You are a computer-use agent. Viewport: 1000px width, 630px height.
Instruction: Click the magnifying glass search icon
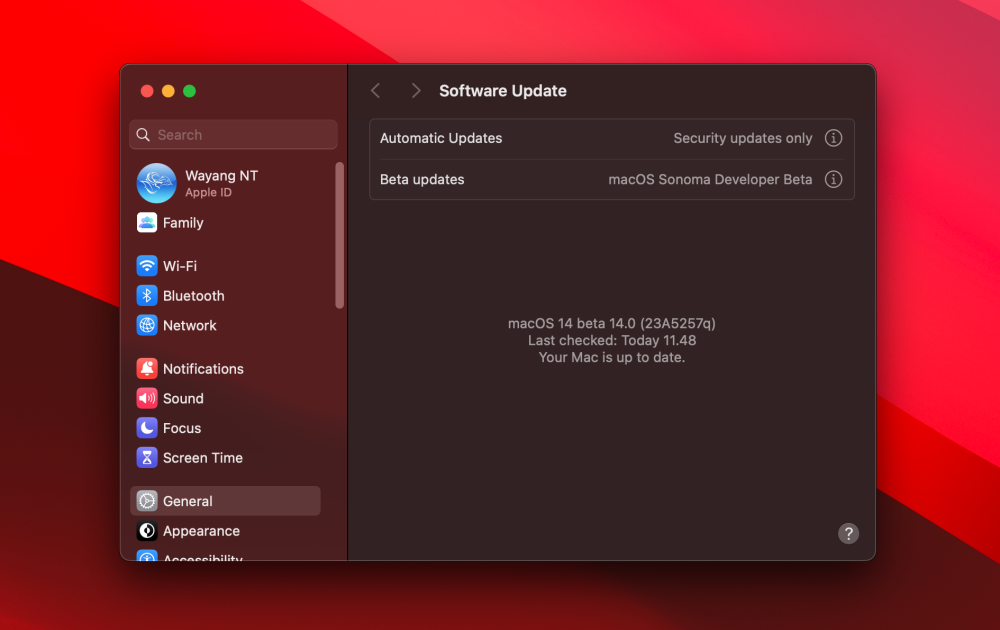(x=143, y=135)
